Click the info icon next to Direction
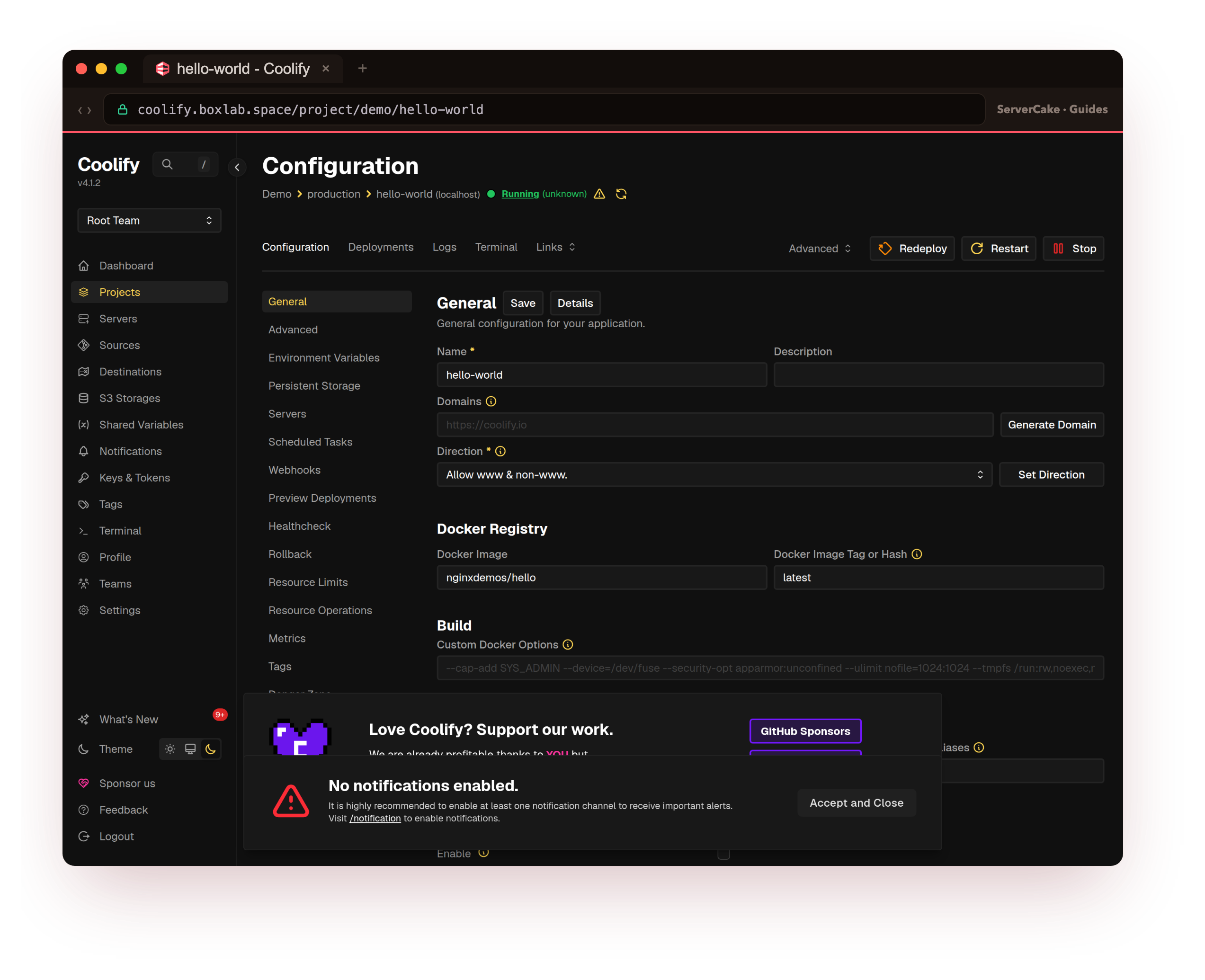Image resolution: width=1205 pixels, height=980 pixels. point(500,451)
